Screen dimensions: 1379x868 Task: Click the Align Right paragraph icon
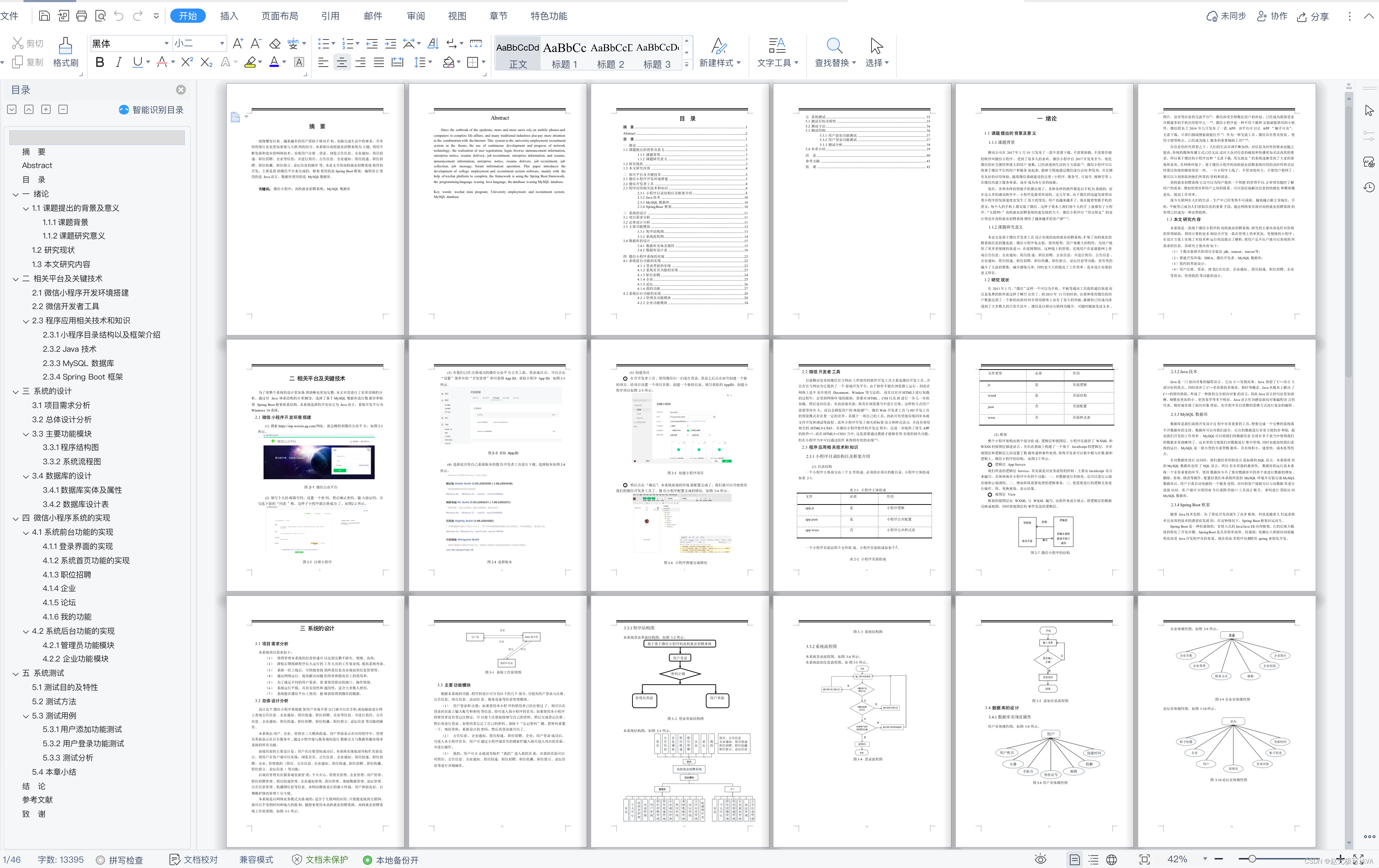(360, 62)
